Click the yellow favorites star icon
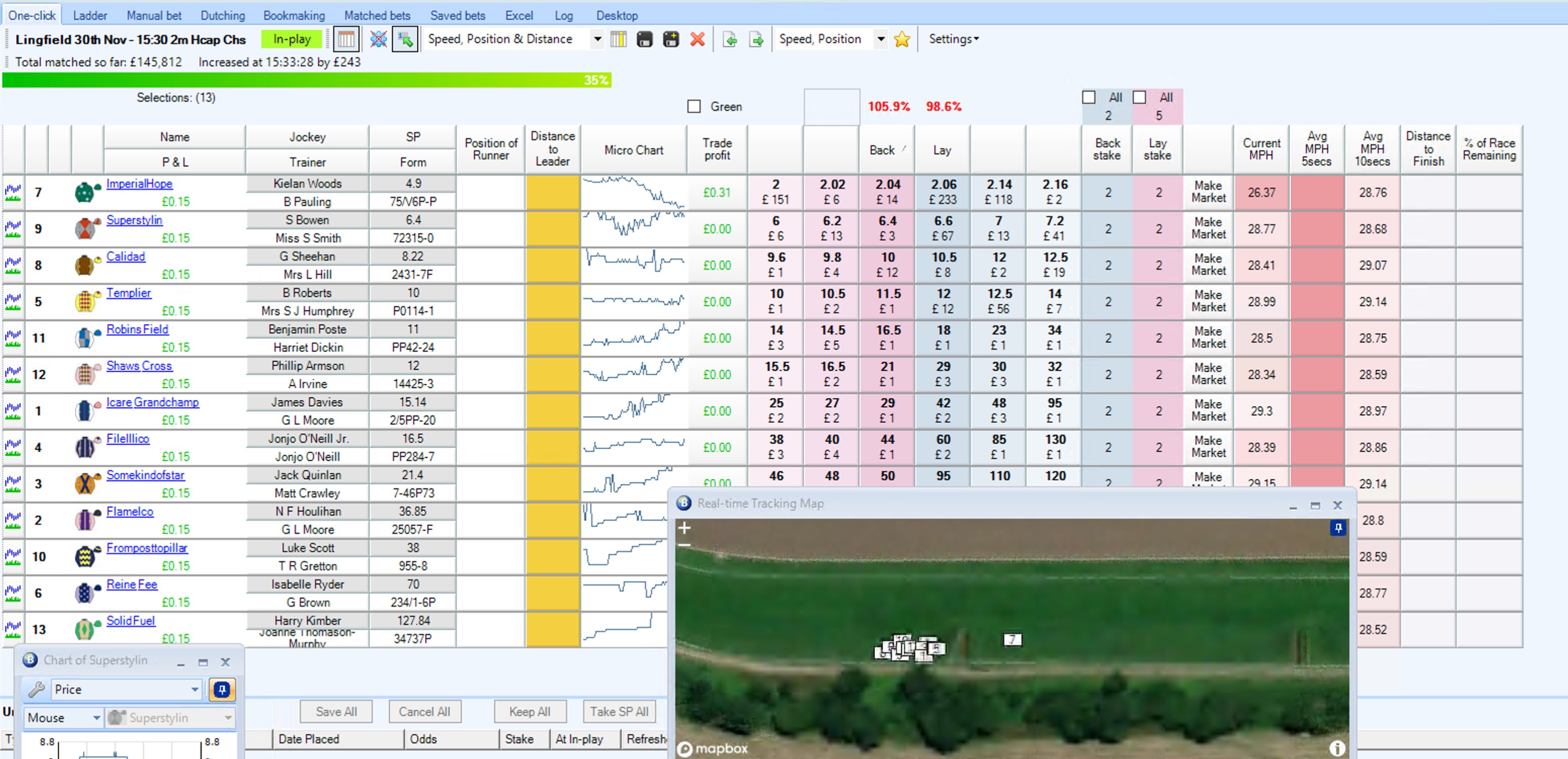This screenshot has height=759, width=1568. (902, 40)
